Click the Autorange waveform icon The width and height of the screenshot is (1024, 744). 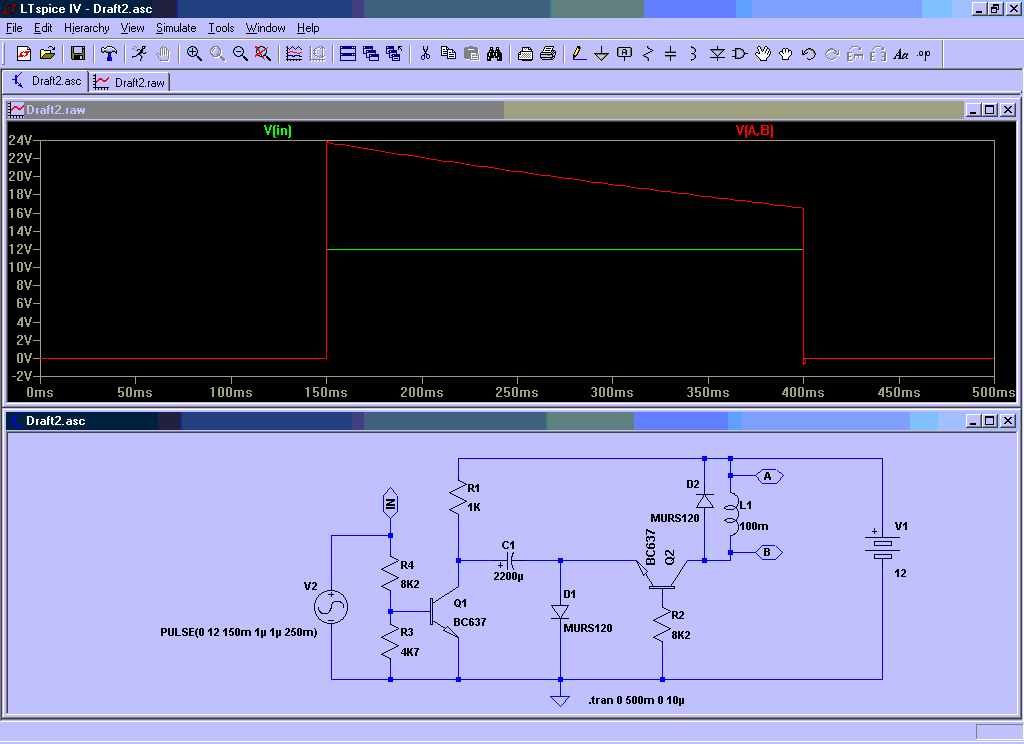[294, 54]
